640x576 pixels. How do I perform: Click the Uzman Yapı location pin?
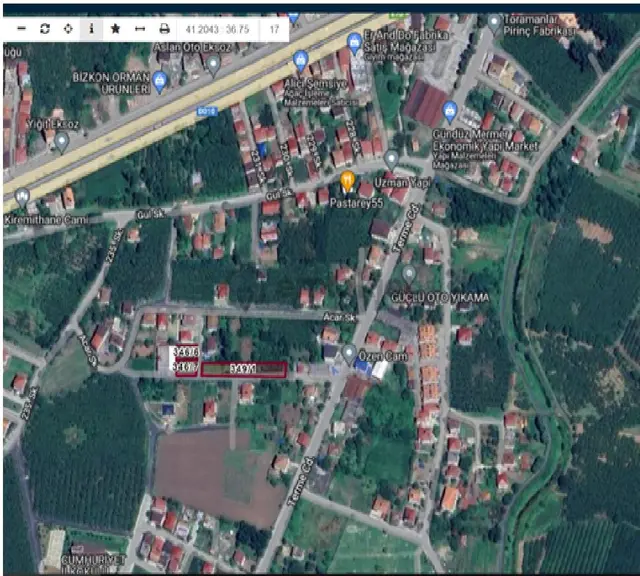391,160
